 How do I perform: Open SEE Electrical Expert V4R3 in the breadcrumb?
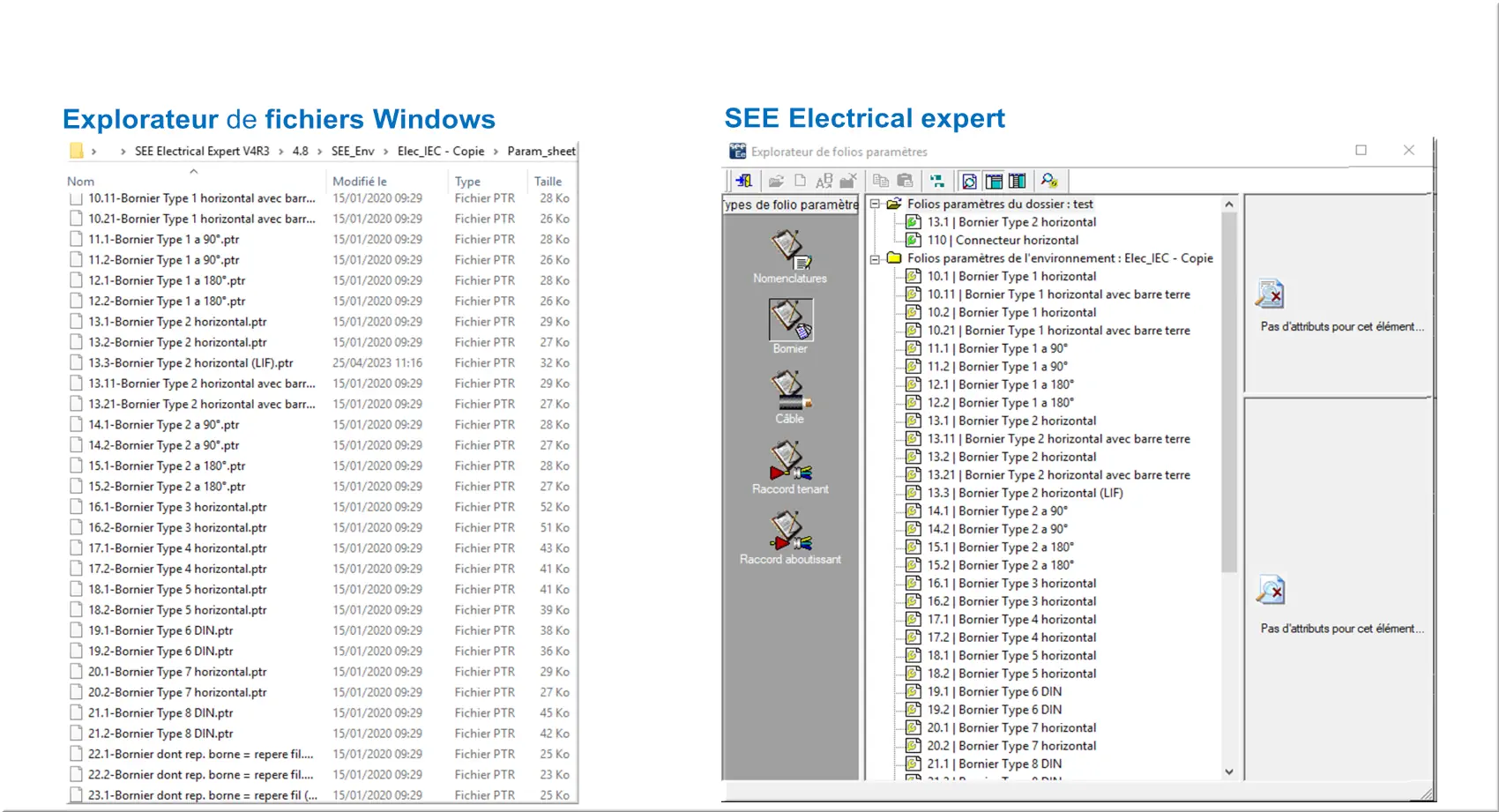click(x=202, y=152)
